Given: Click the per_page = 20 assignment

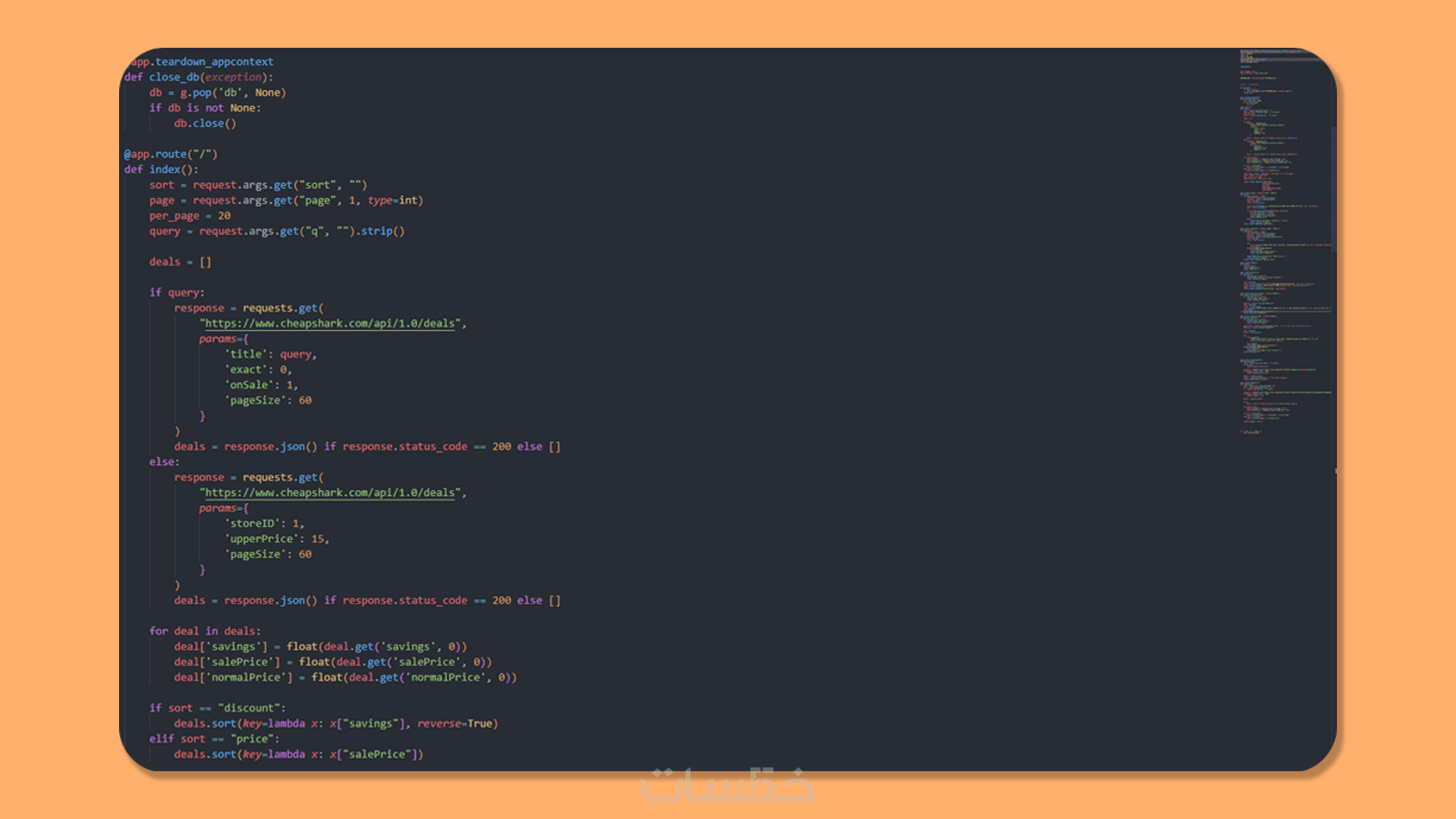Looking at the screenshot, I should point(190,216).
